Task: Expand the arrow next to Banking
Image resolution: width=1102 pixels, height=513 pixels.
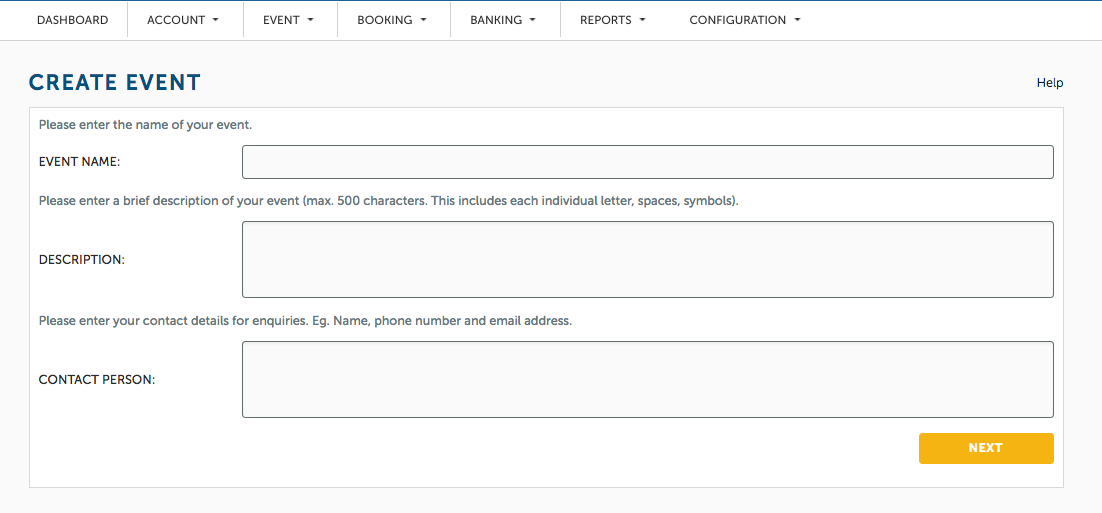Action: click(533, 20)
